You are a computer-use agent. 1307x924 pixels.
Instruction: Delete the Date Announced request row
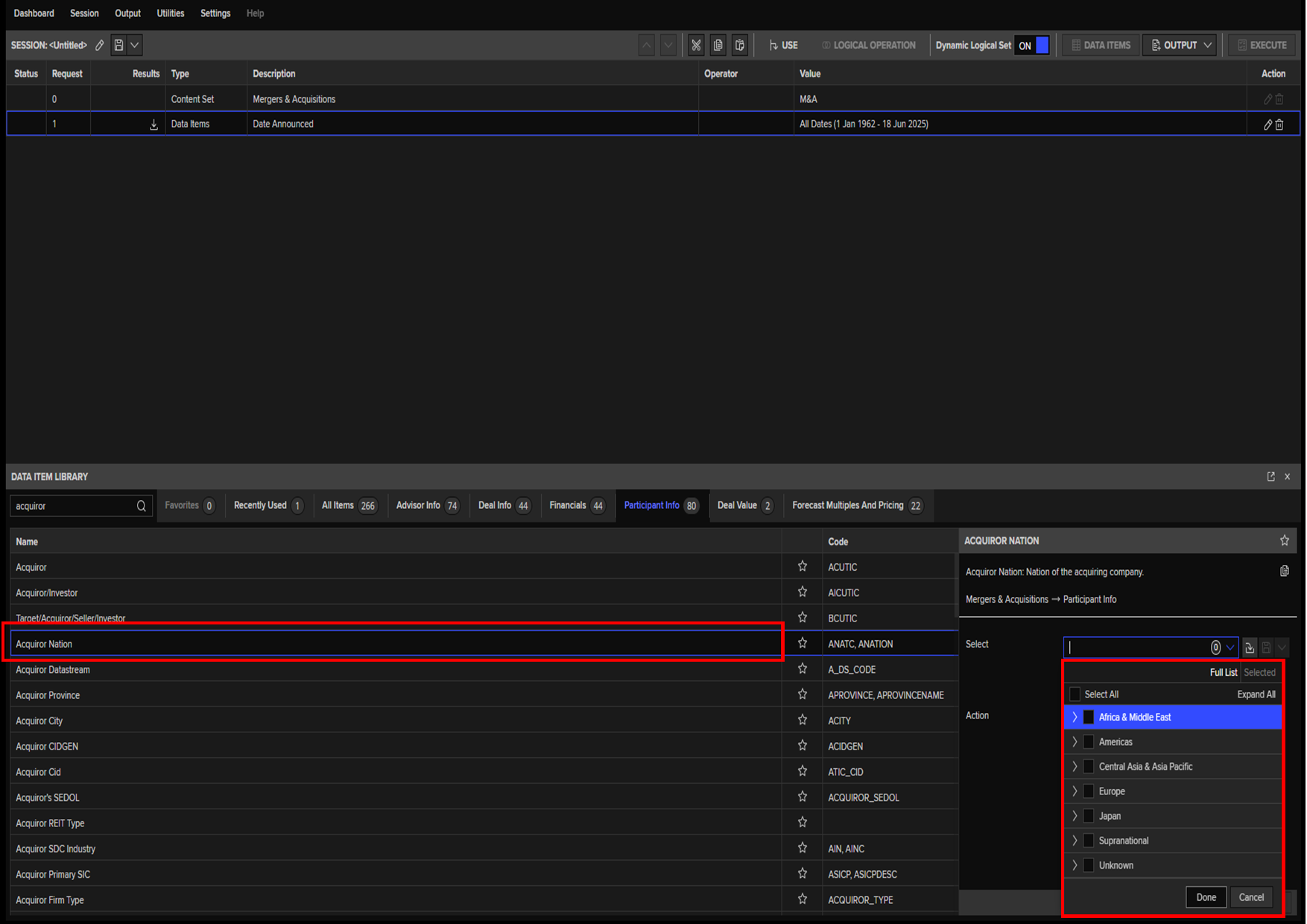[x=1279, y=124]
